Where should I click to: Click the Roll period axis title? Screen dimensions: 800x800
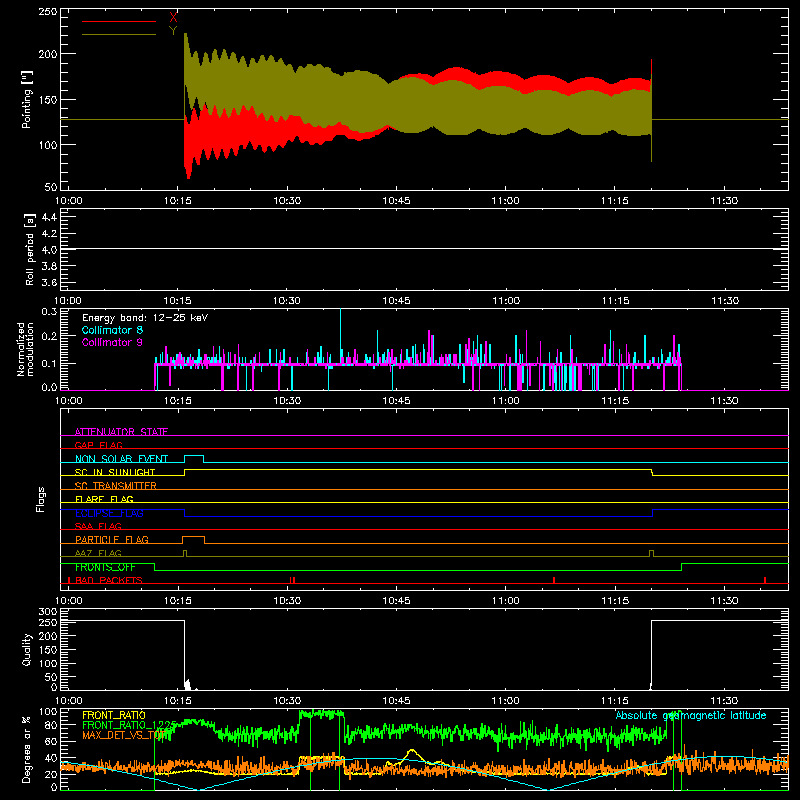tap(29, 249)
